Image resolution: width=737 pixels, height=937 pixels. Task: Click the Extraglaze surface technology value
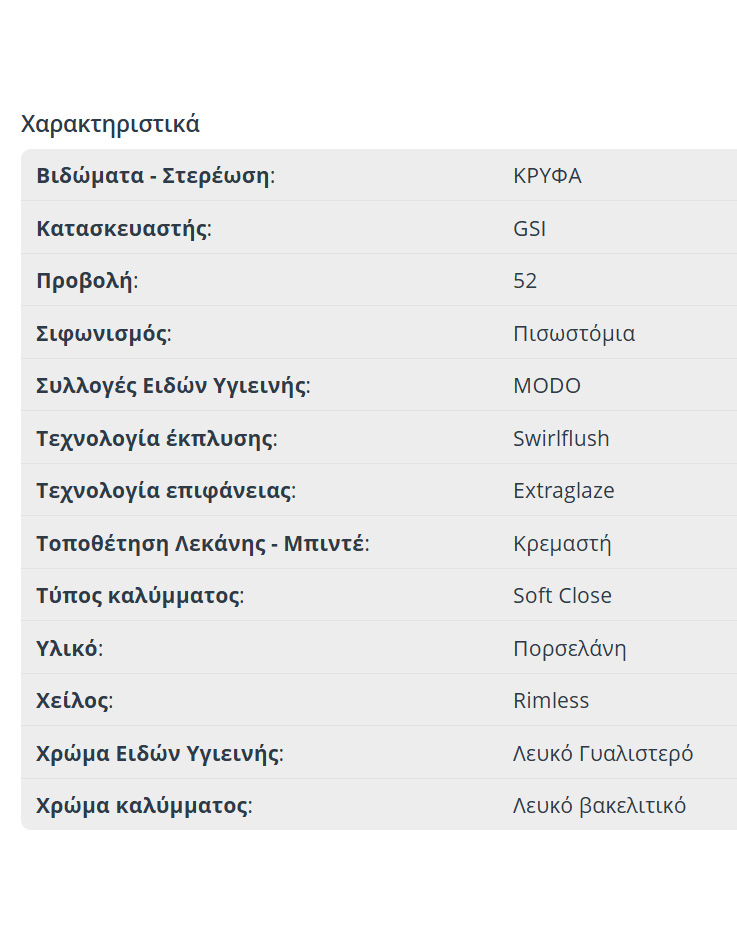[563, 491]
